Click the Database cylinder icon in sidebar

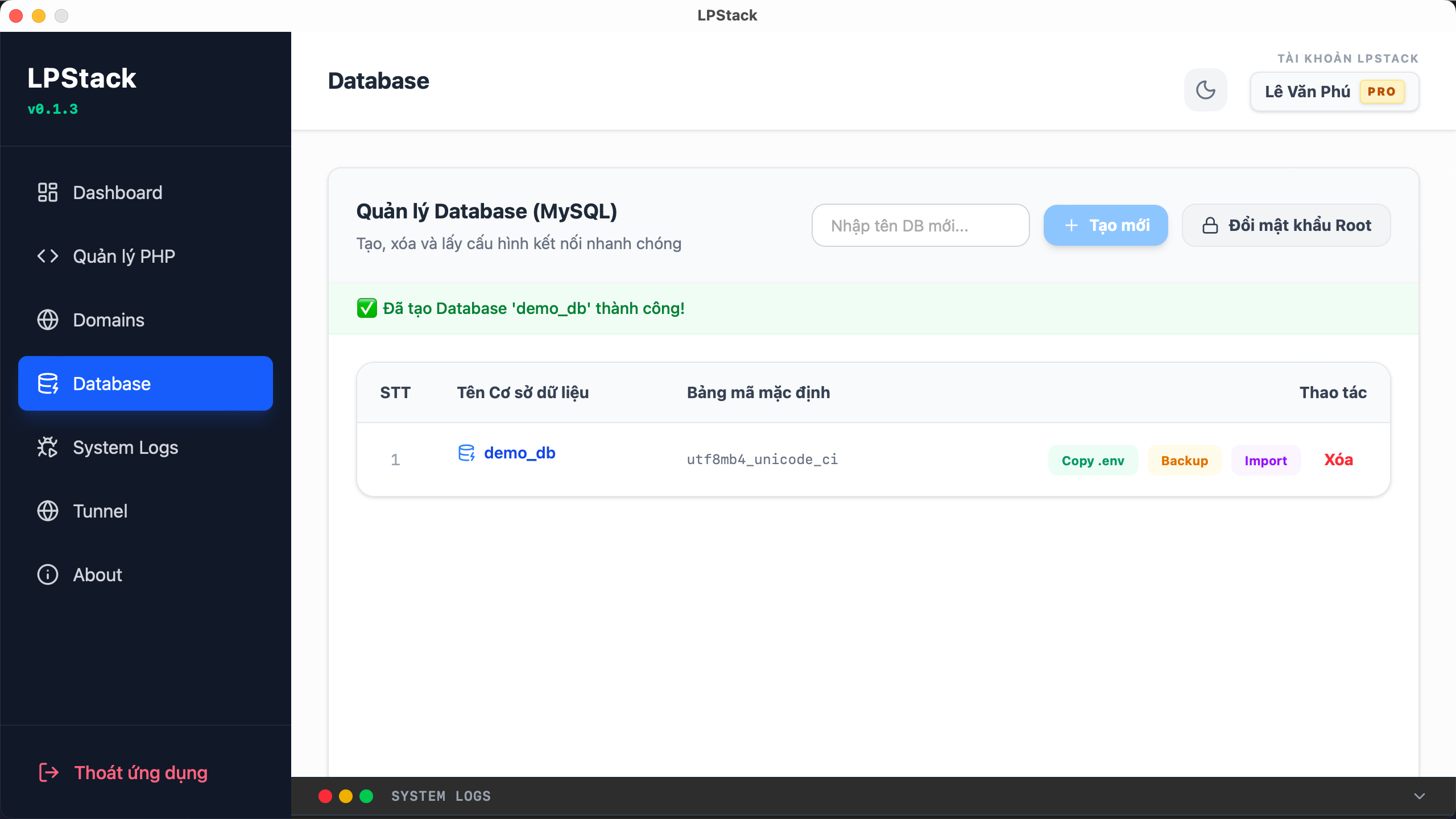click(48, 383)
